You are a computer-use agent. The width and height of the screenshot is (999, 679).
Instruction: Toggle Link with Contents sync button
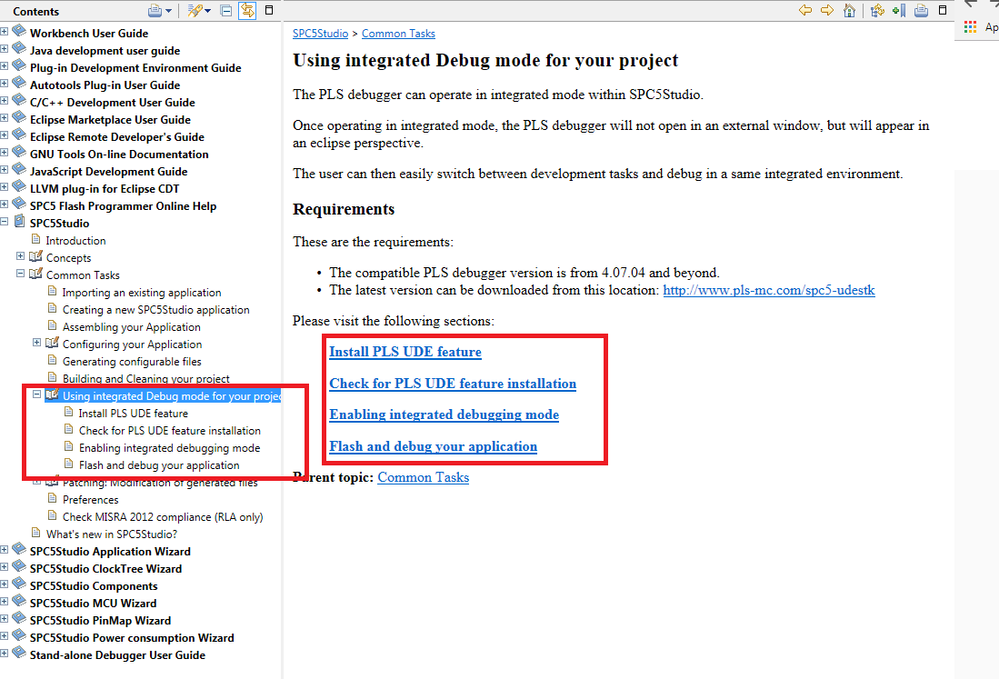(247, 11)
